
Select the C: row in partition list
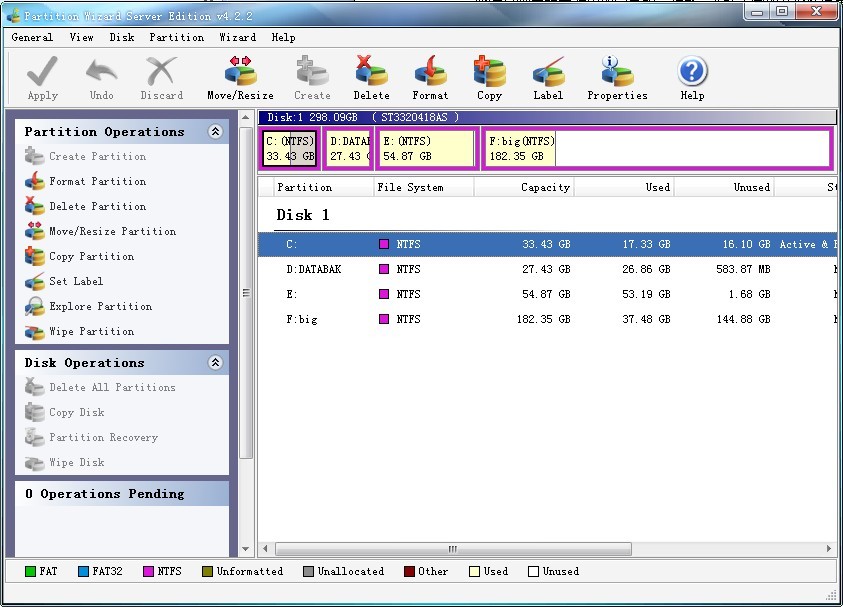point(547,244)
